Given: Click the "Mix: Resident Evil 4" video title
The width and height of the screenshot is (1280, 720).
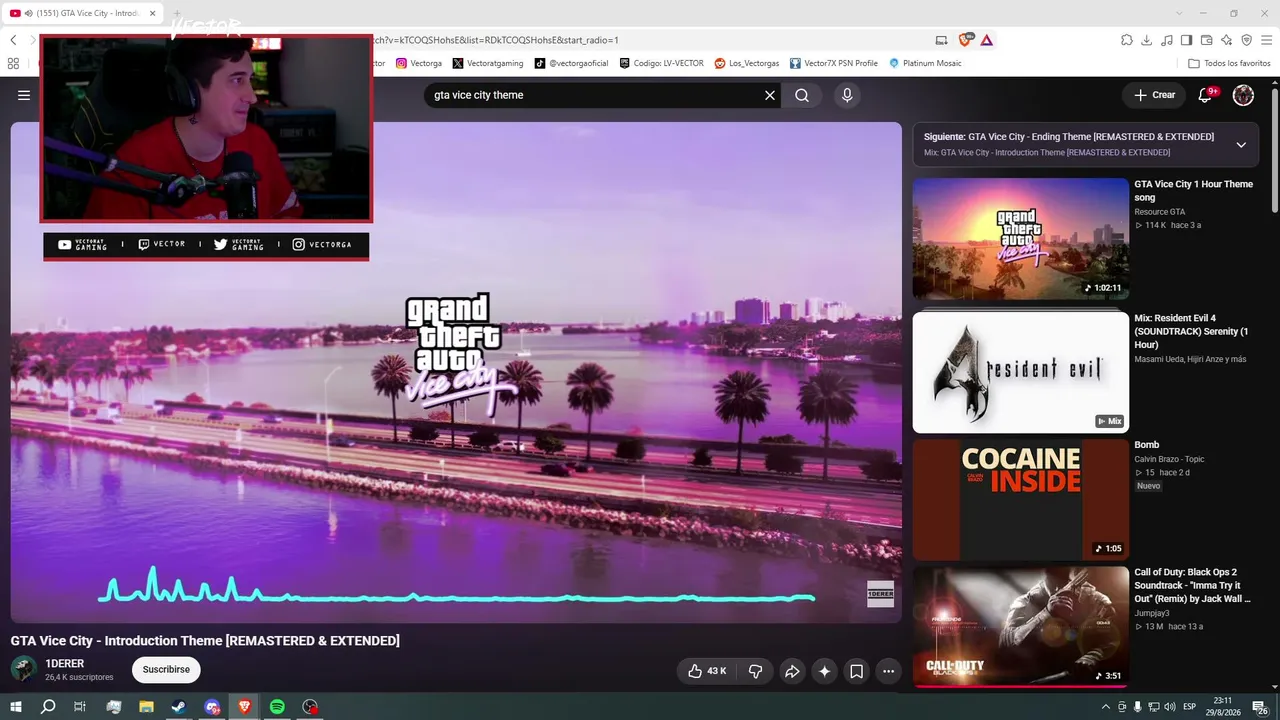Looking at the screenshot, I should [x=1191, y=331].
